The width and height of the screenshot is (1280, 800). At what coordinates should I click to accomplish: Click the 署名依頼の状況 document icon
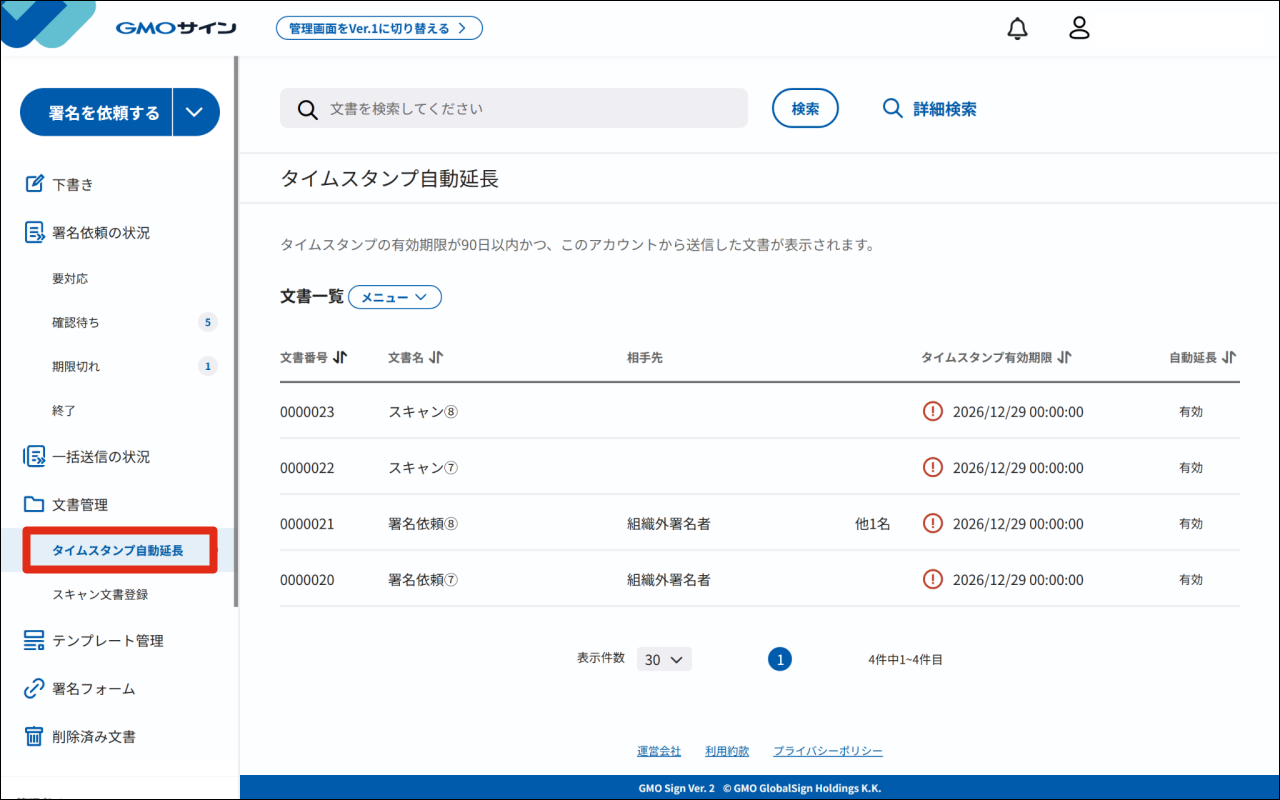(x=34, y=232)
